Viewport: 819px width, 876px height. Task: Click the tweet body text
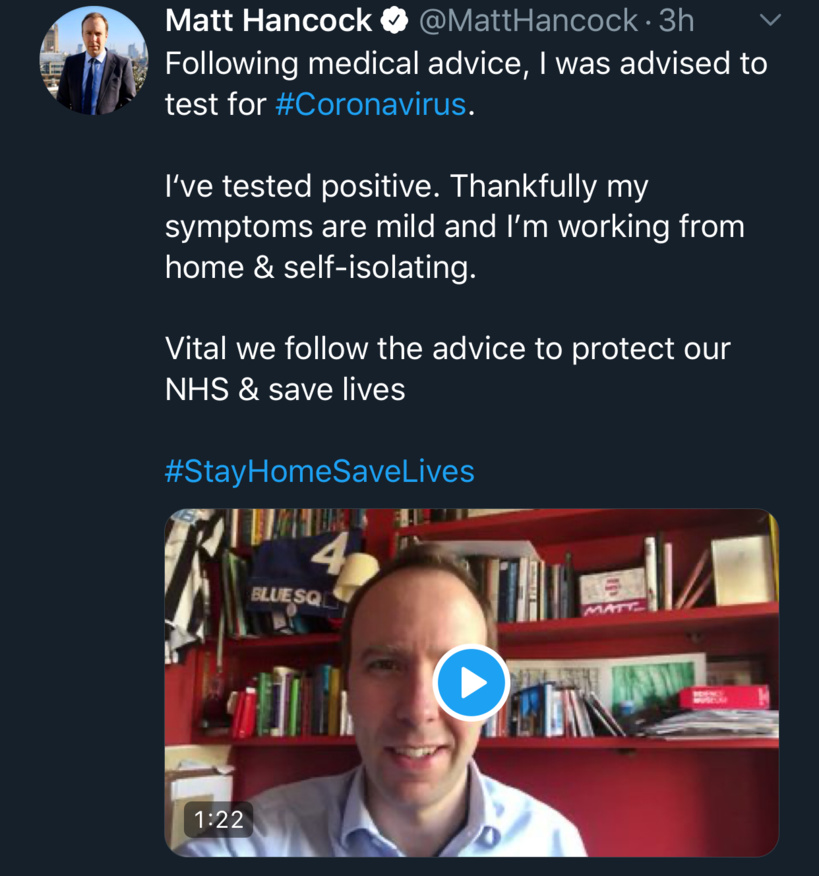(450, 226)
